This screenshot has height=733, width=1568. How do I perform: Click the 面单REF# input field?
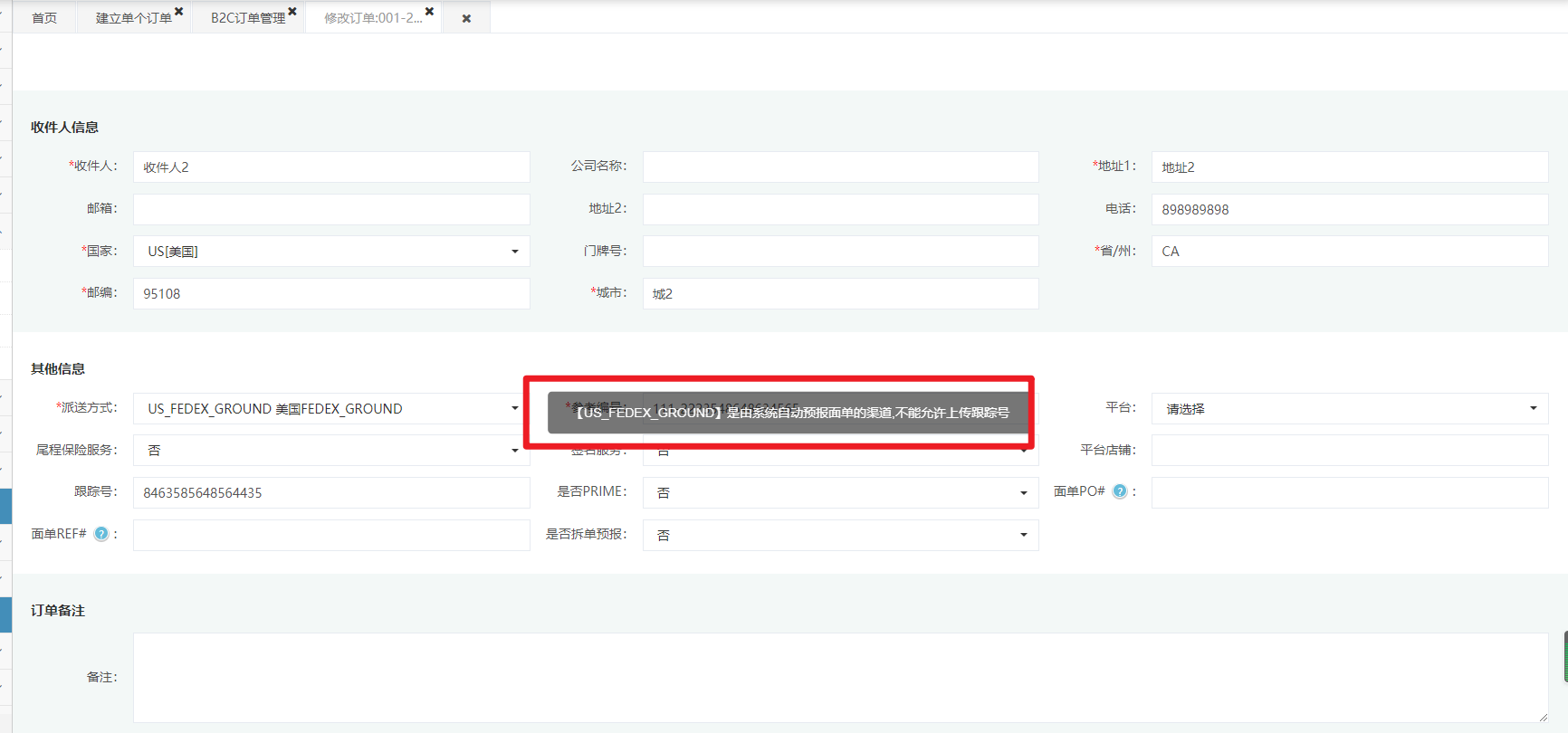(331, 535)
